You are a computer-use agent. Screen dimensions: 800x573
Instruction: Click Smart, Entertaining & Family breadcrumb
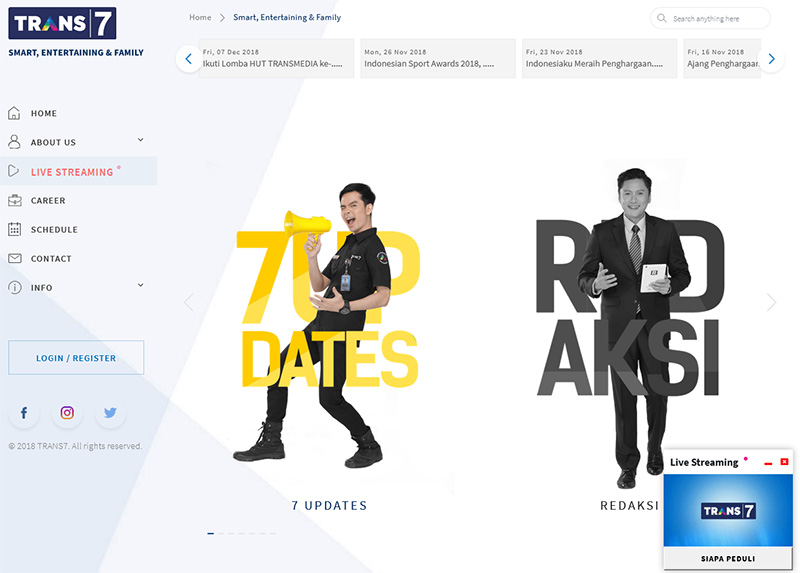click(x=287, y=17)
